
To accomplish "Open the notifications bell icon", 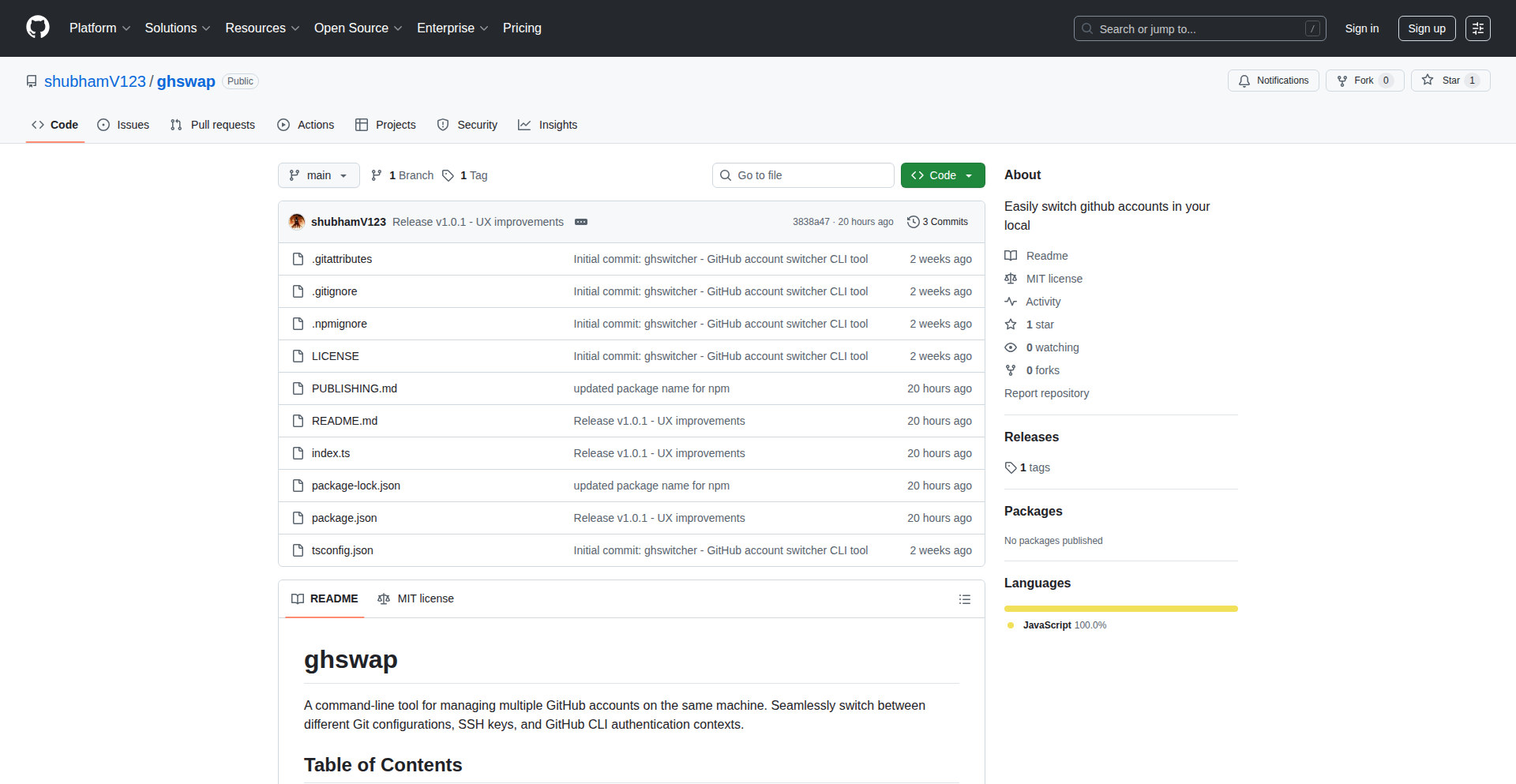I will point(1244,80).
